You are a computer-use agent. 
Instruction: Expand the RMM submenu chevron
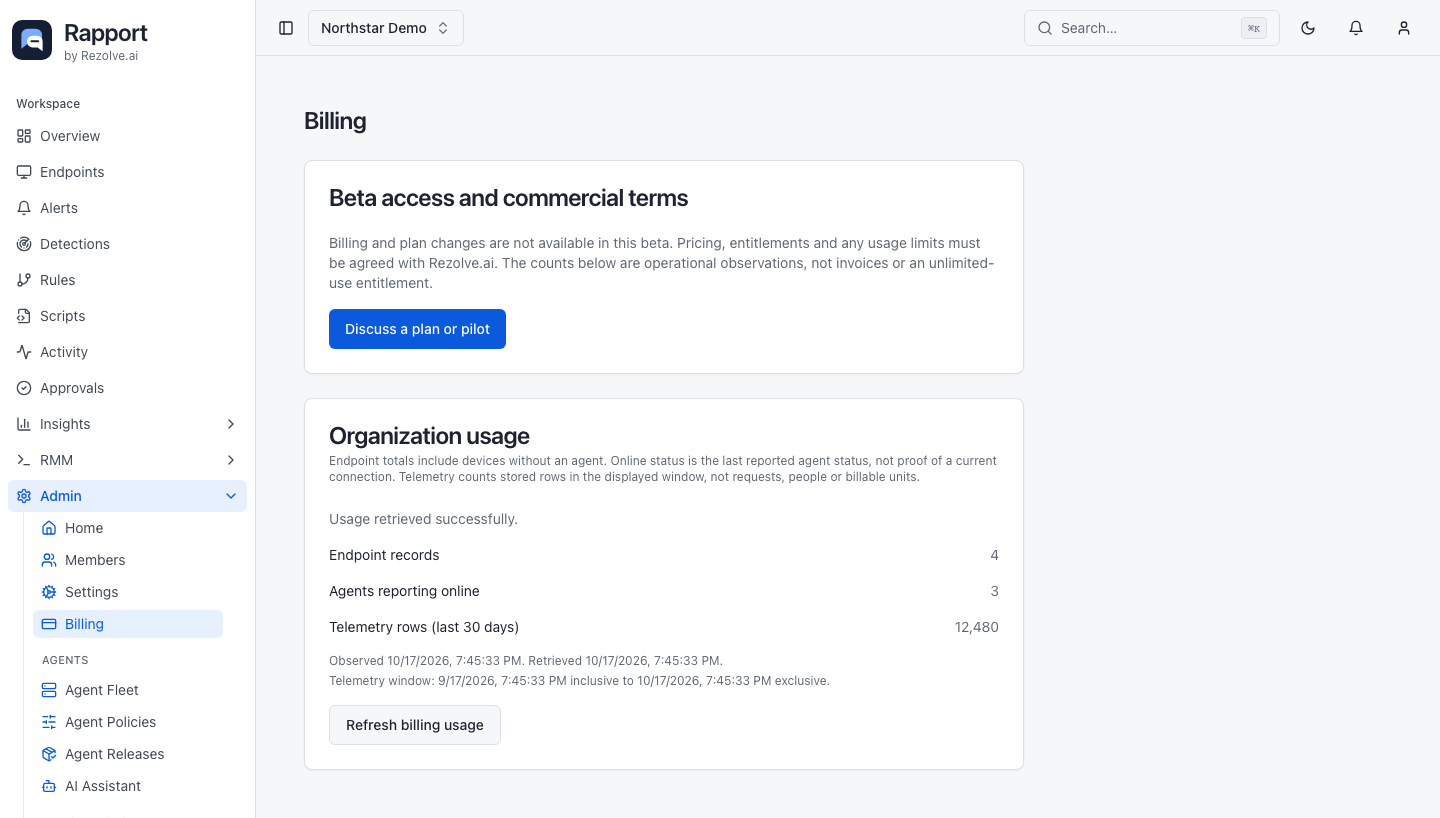click(231, 460)
